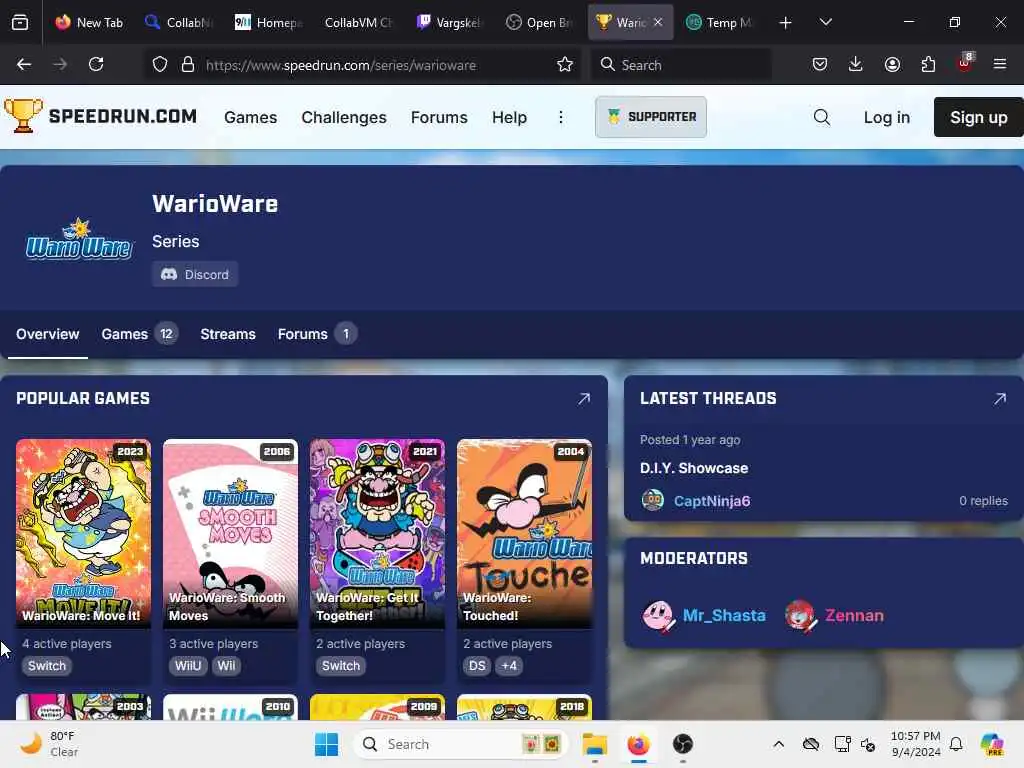This screenshot has height=768, width=1024.
Task: Switch to the Temp M tab
Action: click(x=720, y=22)
